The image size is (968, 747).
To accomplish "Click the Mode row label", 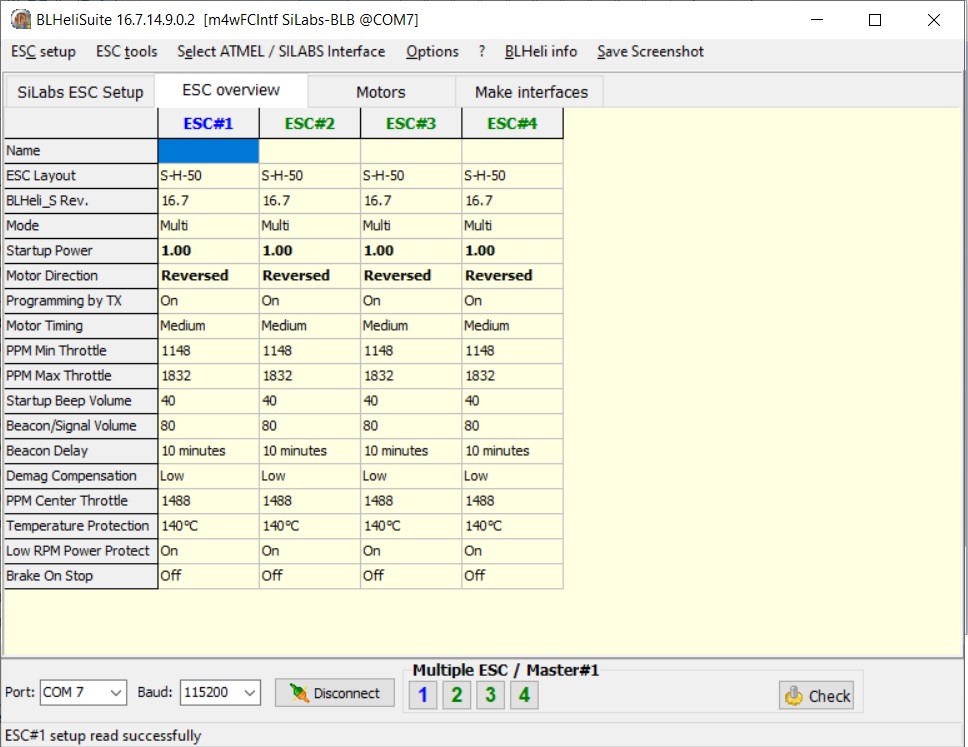I will click(81, 226).
